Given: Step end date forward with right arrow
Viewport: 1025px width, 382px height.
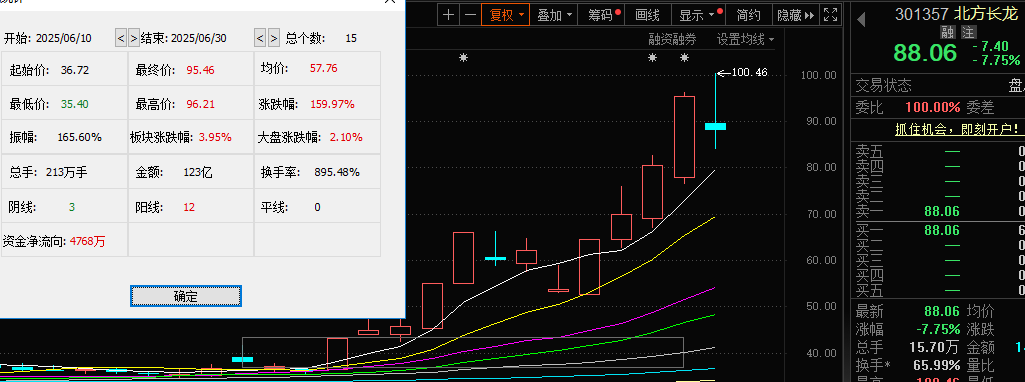Looking at the screenshot, I should click(x=274, y=38).
